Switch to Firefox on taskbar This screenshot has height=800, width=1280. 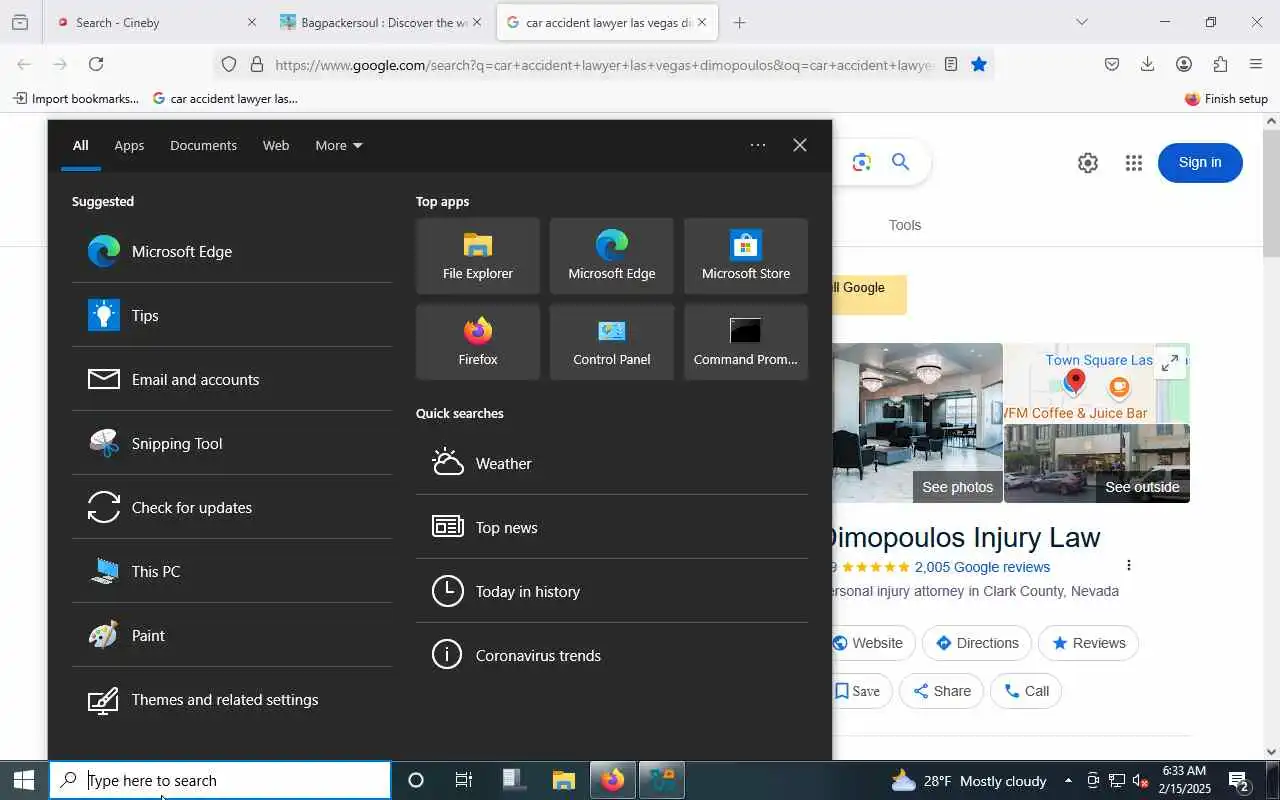(613, 780)
